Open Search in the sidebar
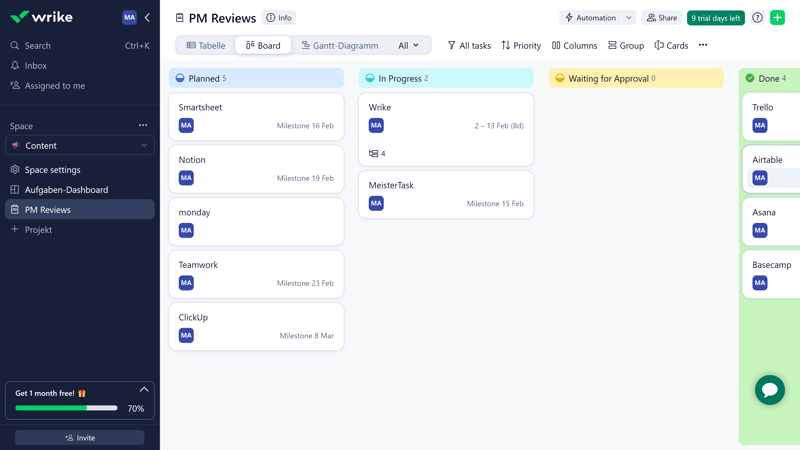 tap(80, 45)
